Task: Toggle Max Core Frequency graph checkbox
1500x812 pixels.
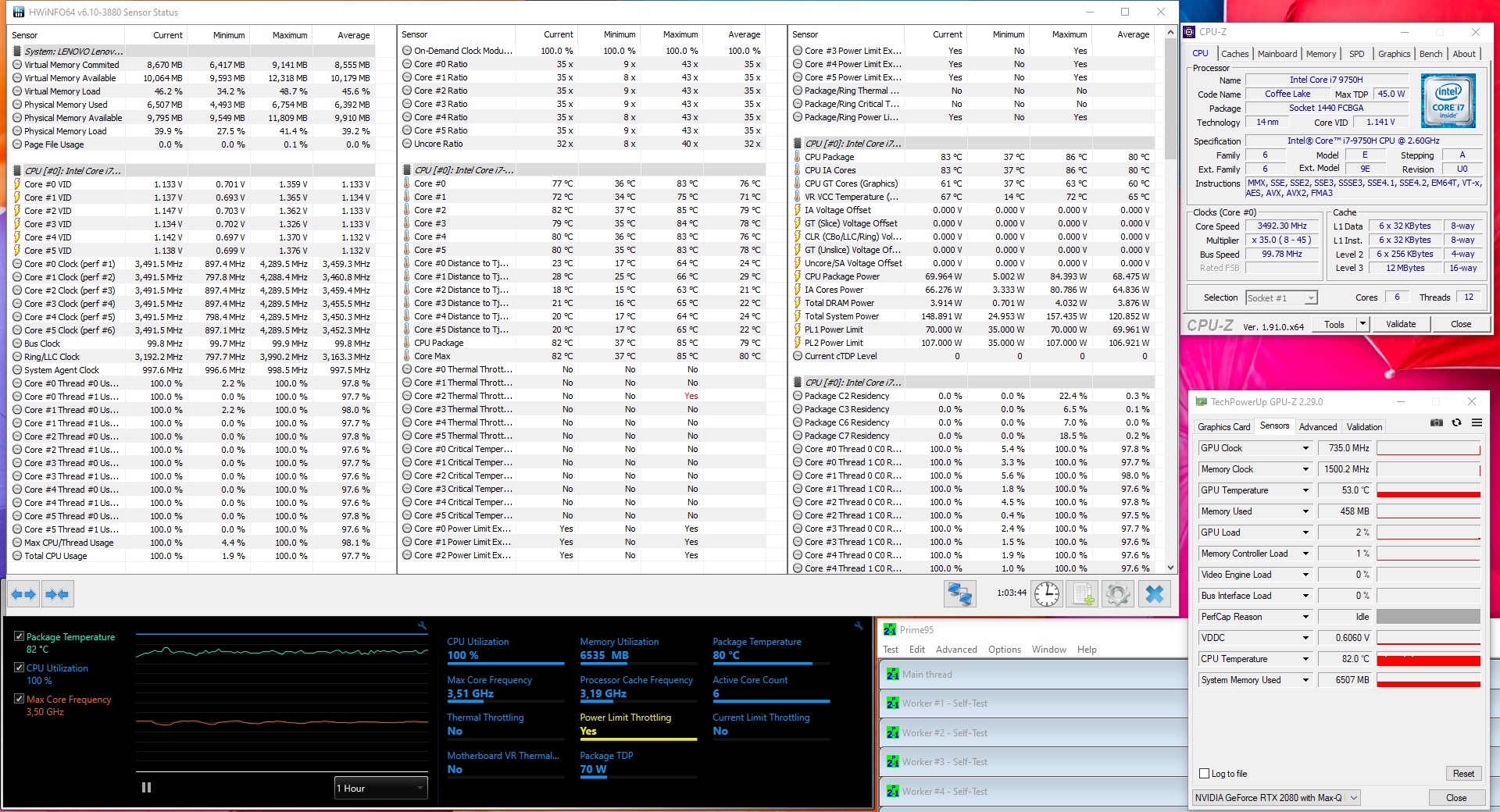Action: (19, 699)
